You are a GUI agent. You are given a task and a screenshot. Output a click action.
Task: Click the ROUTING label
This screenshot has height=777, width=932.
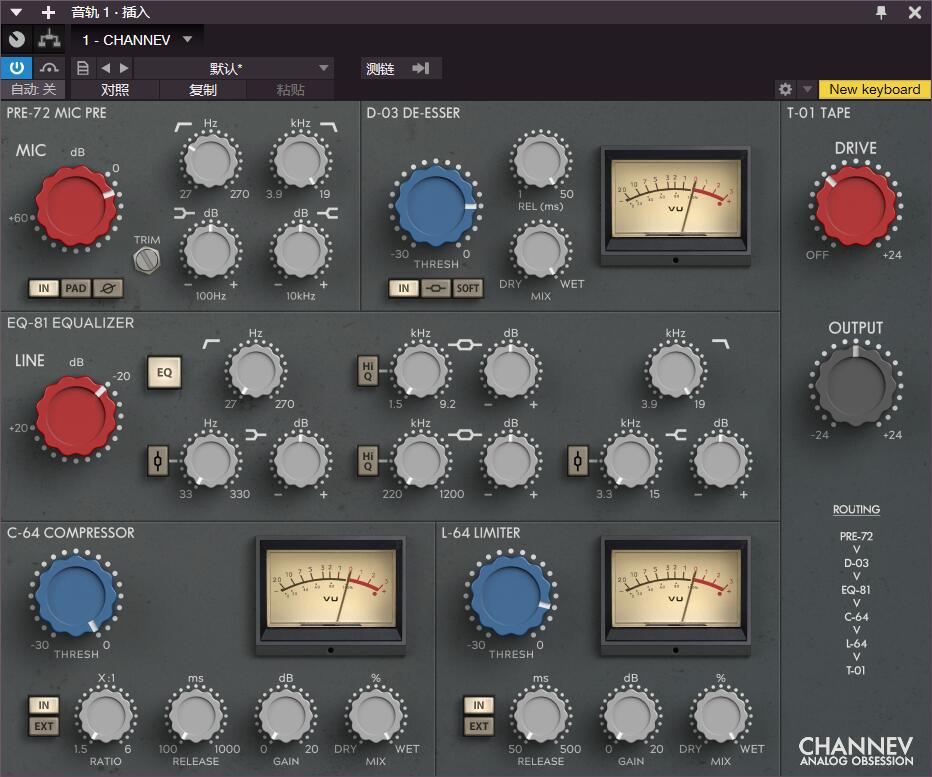(x=856, y=509)
